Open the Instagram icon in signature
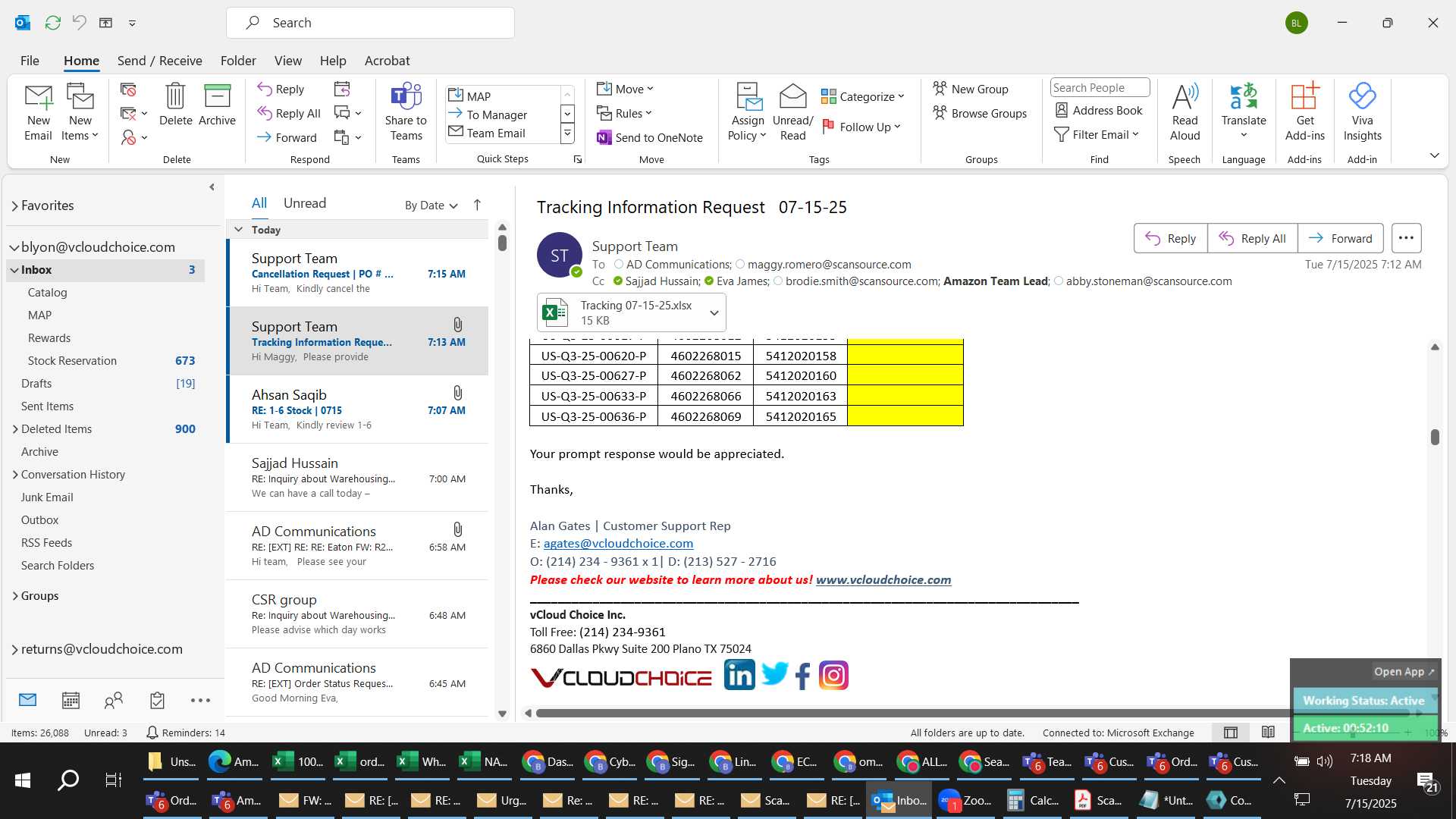1456x819 pixels. click(833, 675)
